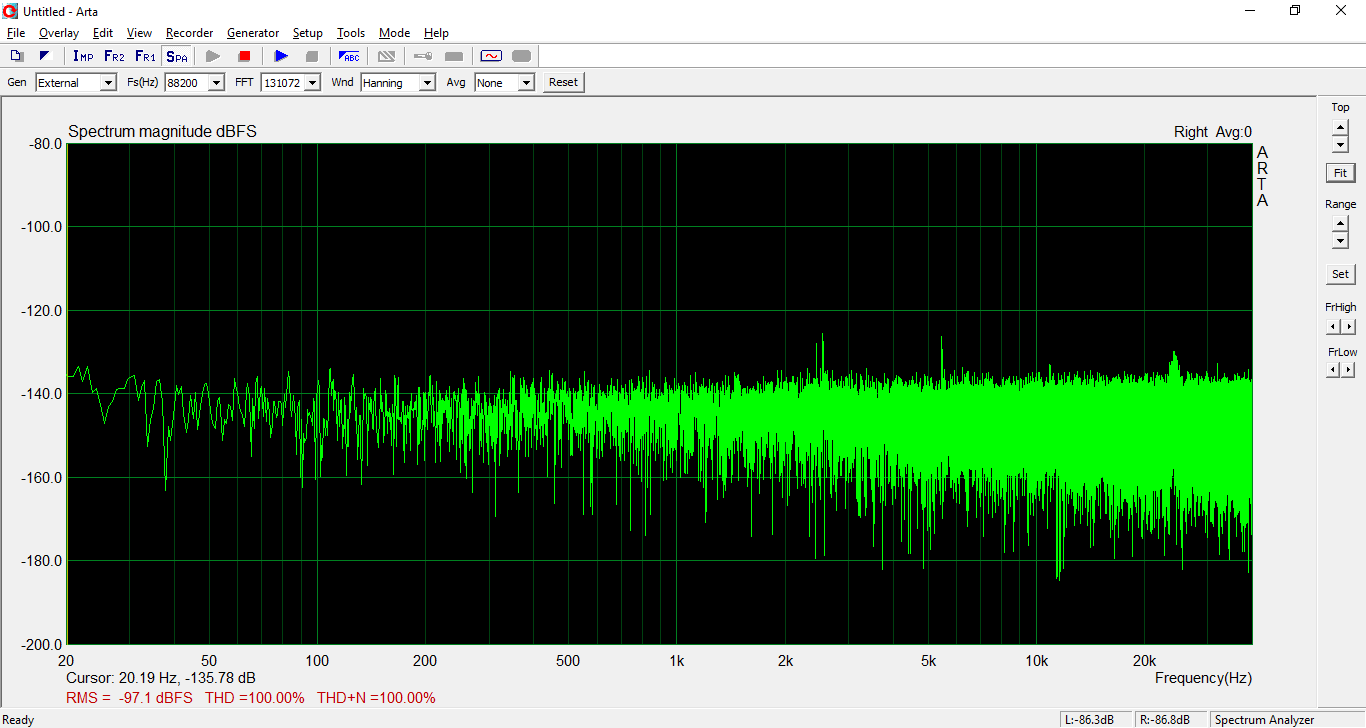The height and width of the screenshot is (728, 1366).
Task: Click the Ready status bar text
Action: 19,720
